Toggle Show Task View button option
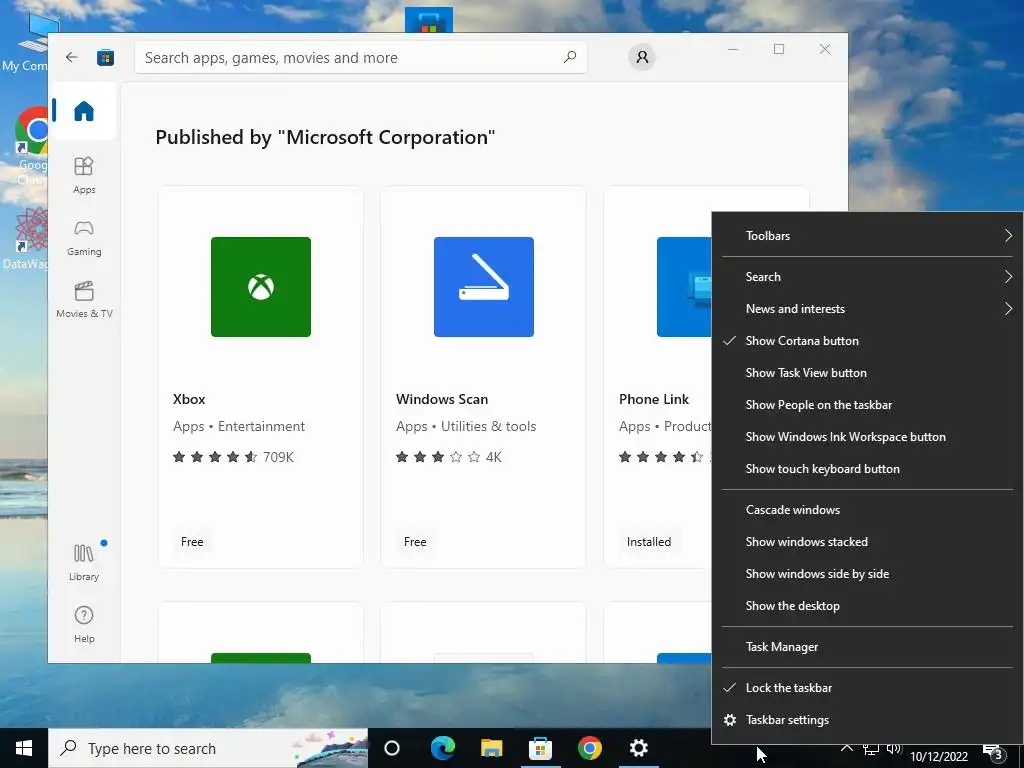 pos(867,373)
